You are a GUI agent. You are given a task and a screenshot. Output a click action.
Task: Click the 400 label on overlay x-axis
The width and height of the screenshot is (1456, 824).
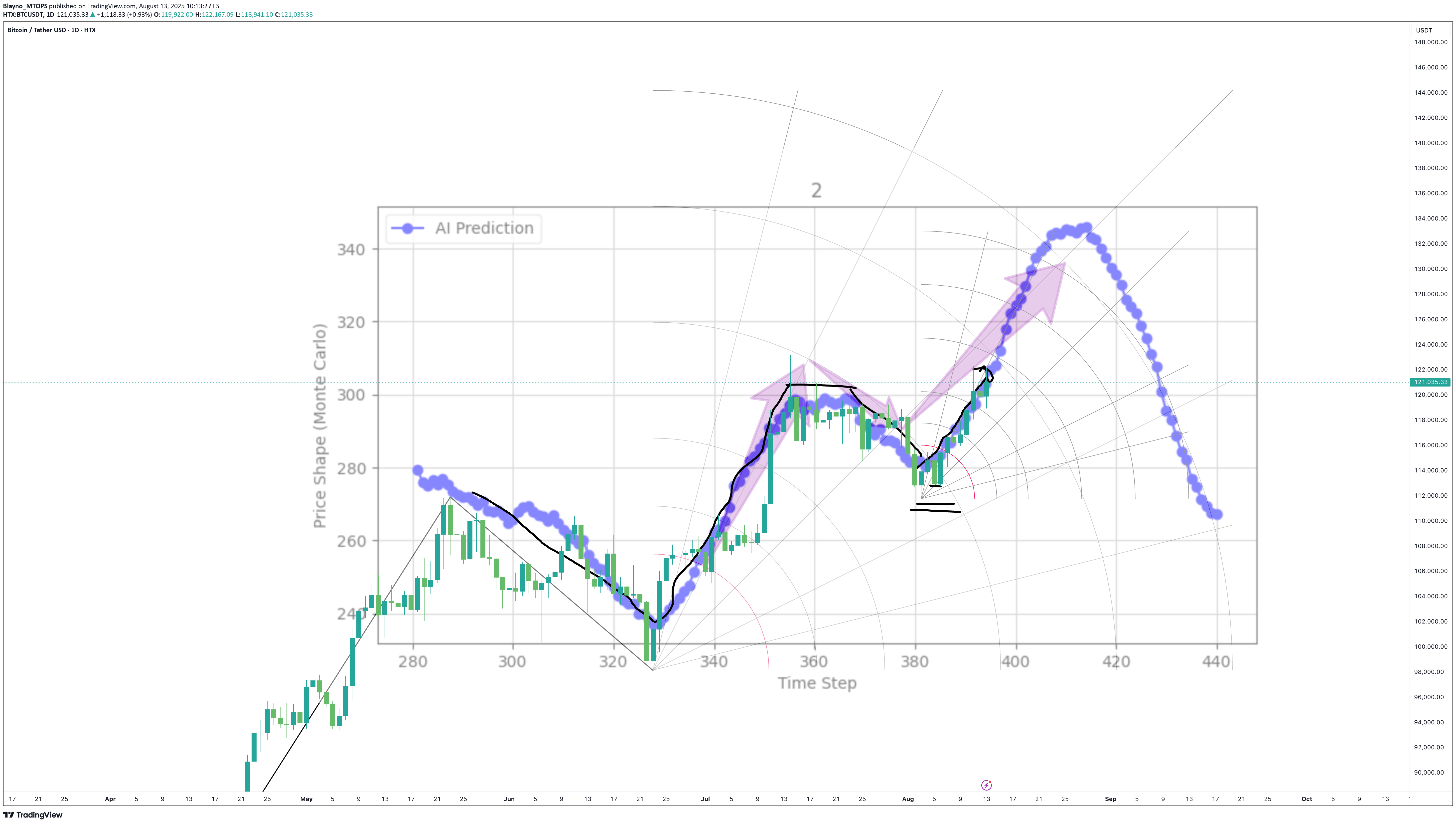pos(1015,662)
